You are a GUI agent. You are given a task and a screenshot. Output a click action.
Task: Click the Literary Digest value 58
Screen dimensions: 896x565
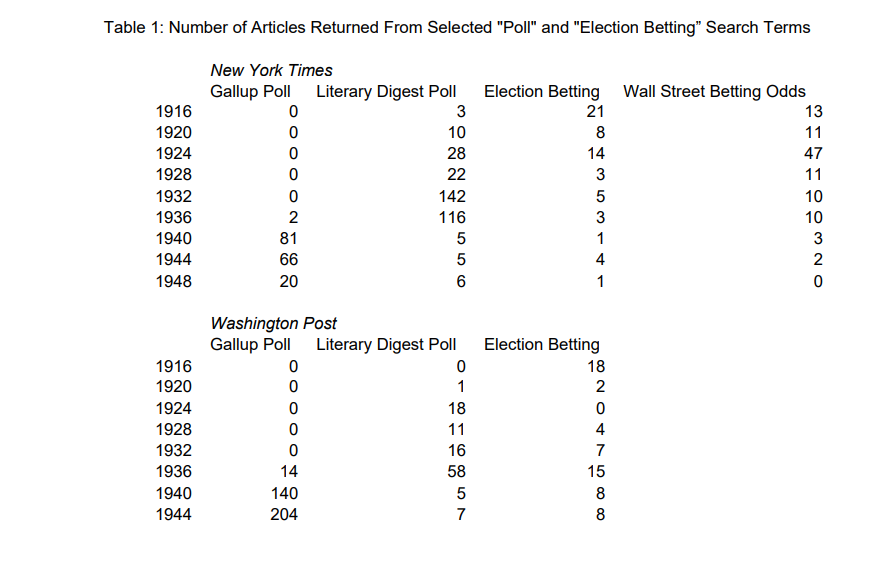coord(456,472)
